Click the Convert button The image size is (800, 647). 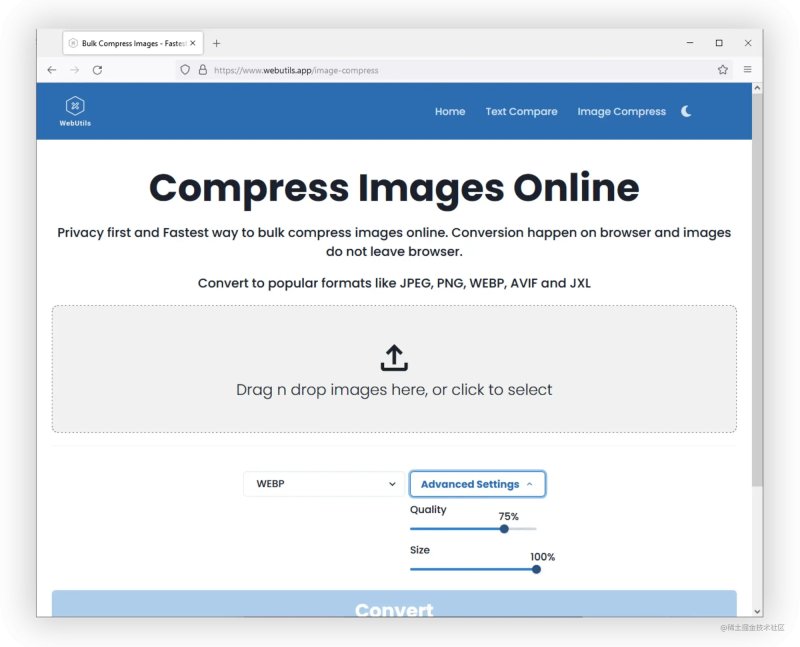click(x=394, y=604)
